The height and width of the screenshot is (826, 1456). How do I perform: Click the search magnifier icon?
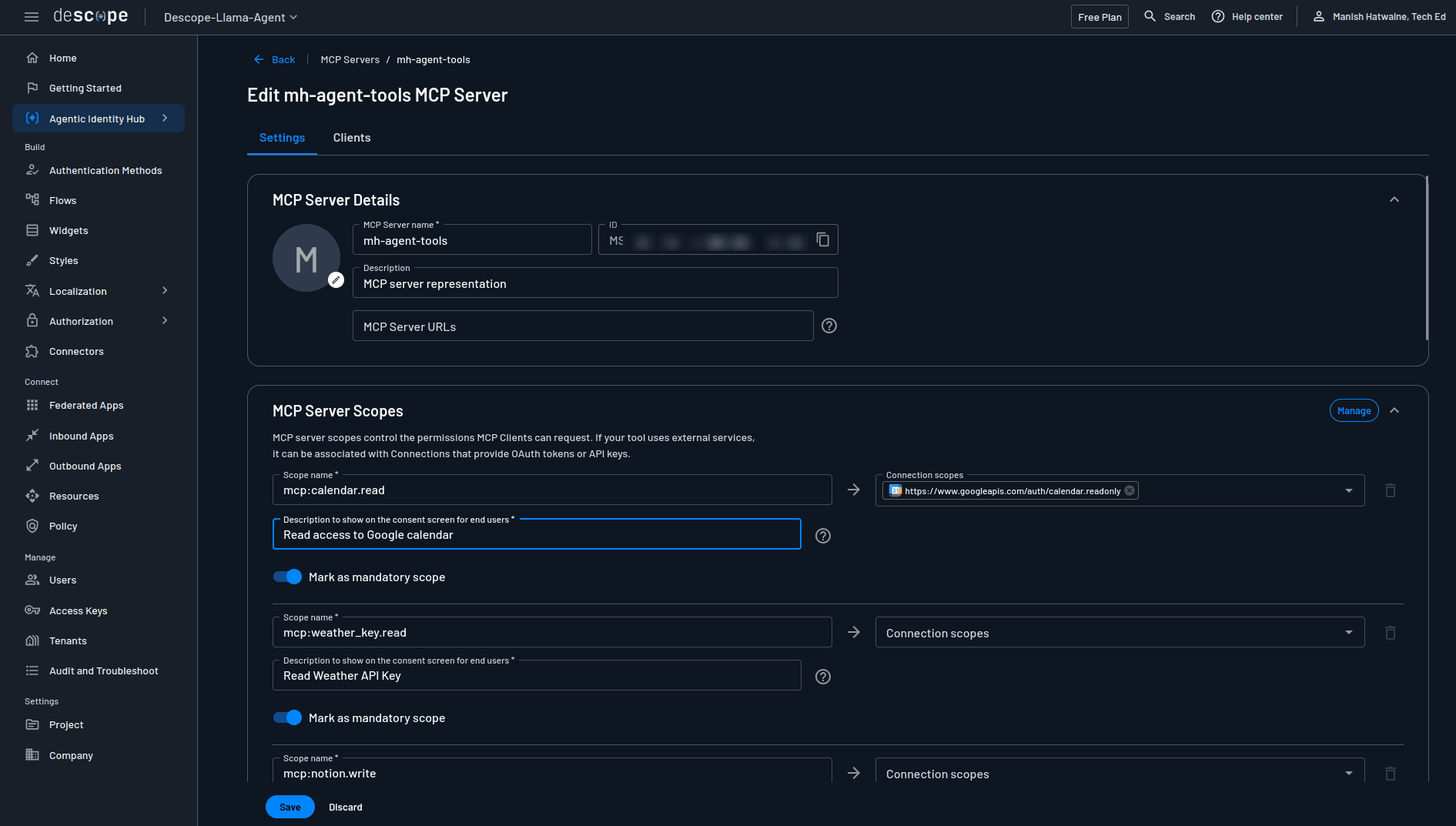1150,16
